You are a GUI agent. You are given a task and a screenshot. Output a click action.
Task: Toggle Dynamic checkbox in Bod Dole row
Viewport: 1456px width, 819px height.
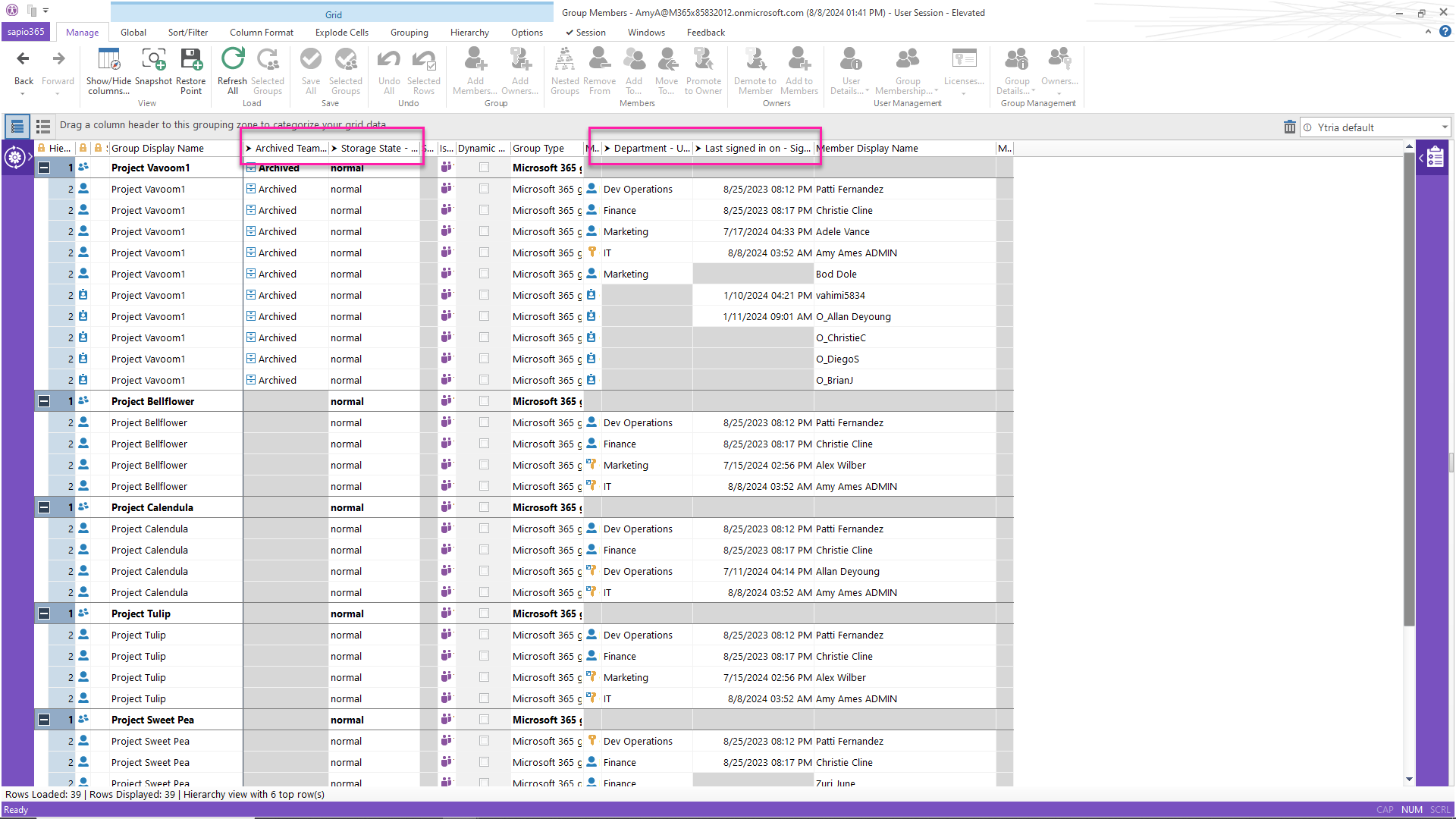(x=484, y=274)
